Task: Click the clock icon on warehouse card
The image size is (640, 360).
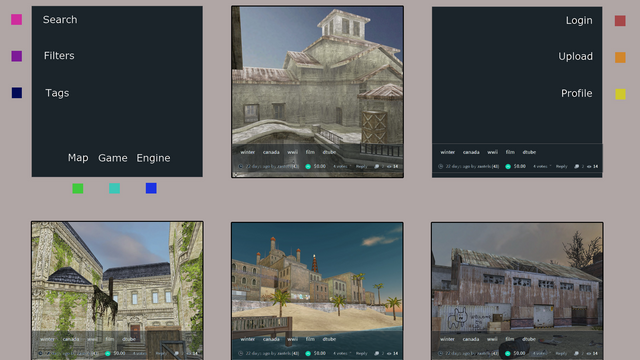Action: pos(440,353)
